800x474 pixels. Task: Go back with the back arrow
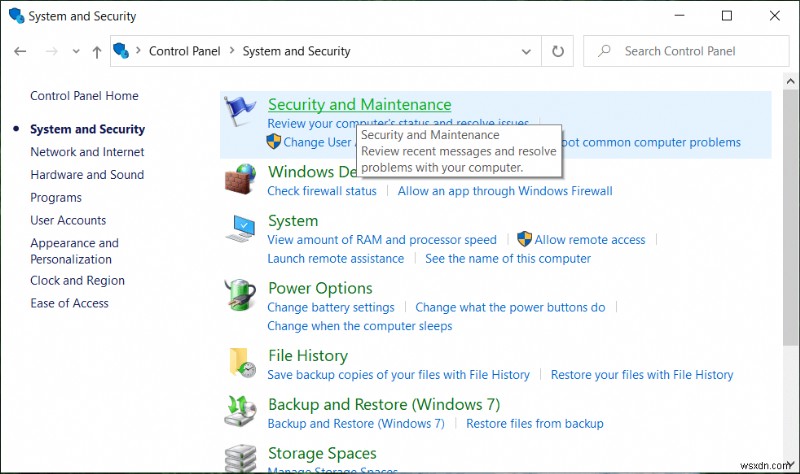point(20,51)
